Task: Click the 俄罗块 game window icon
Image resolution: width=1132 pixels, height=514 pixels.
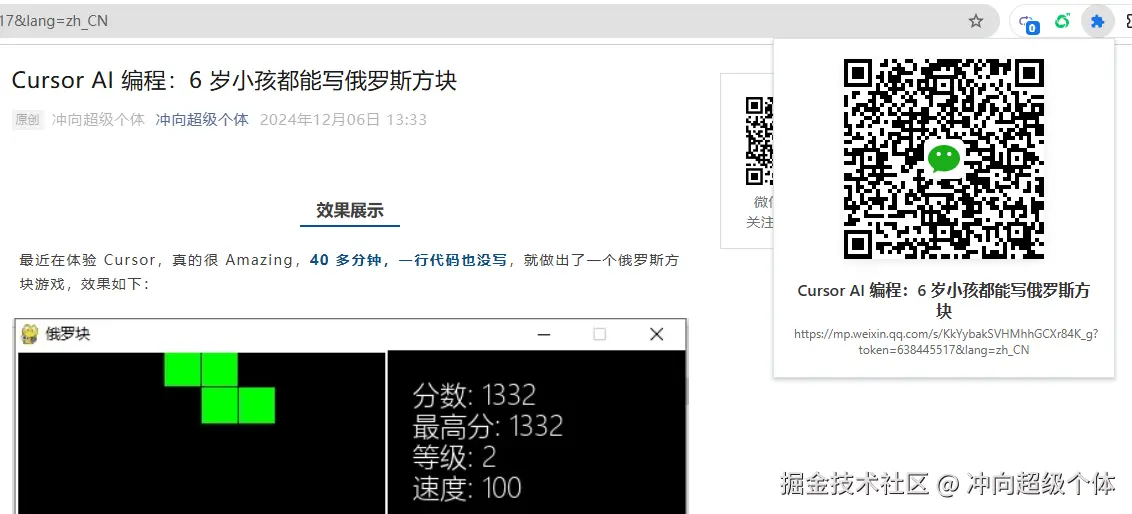Action: [x=30, y=334]
